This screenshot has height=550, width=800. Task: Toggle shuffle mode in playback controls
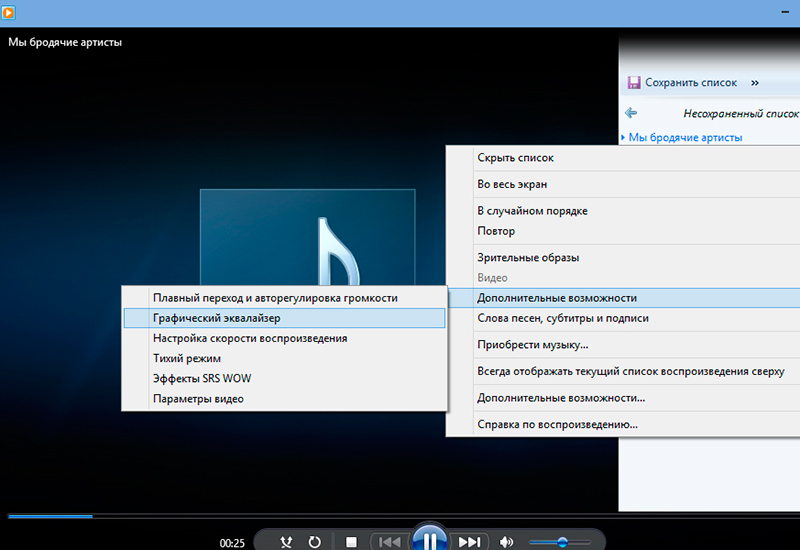click(x=288, y=542)
